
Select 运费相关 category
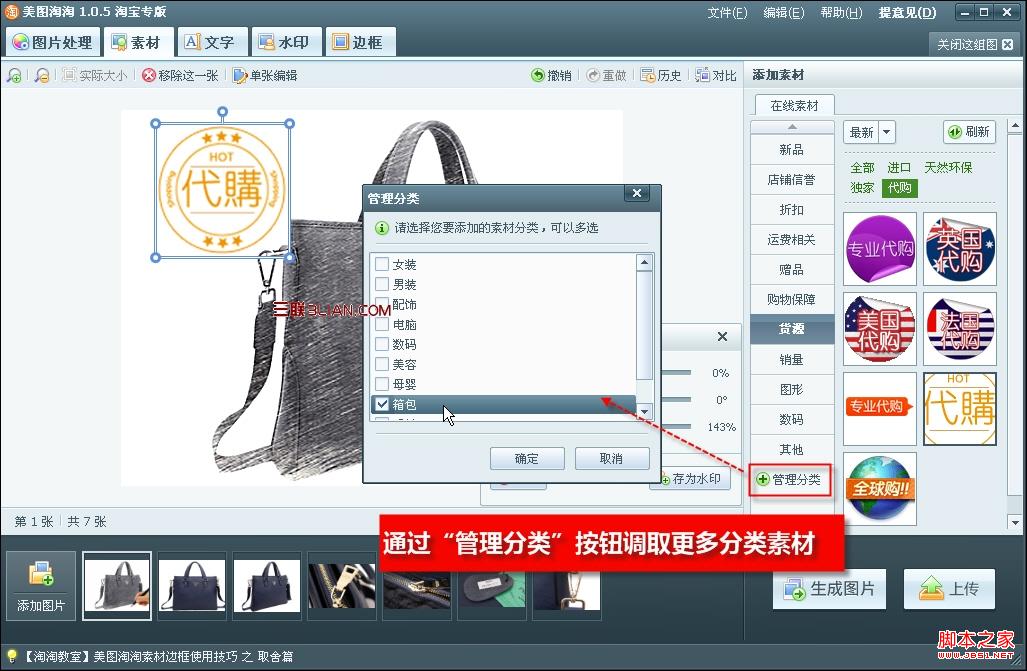(792, 239)
